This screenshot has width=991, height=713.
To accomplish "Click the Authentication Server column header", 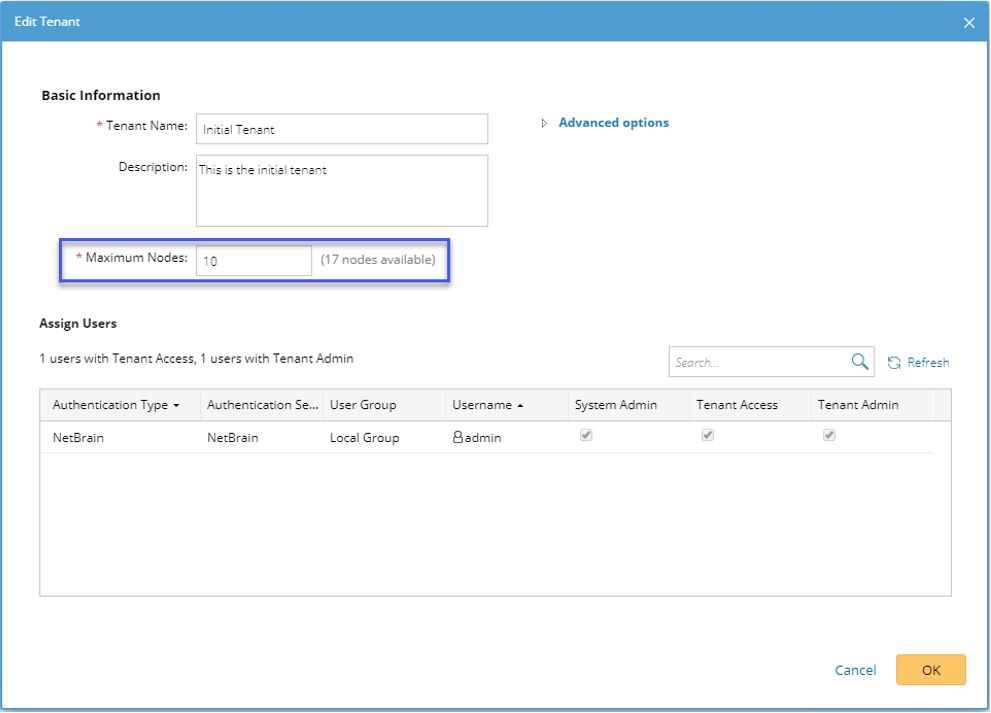I will (x=262, y=405).
